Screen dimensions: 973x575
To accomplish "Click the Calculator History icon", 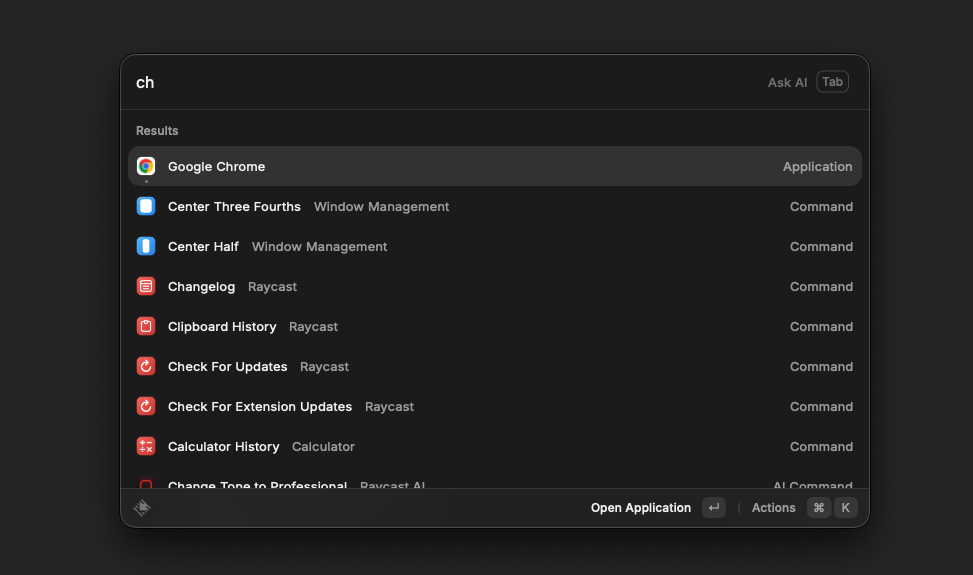I will click(146, 446).
